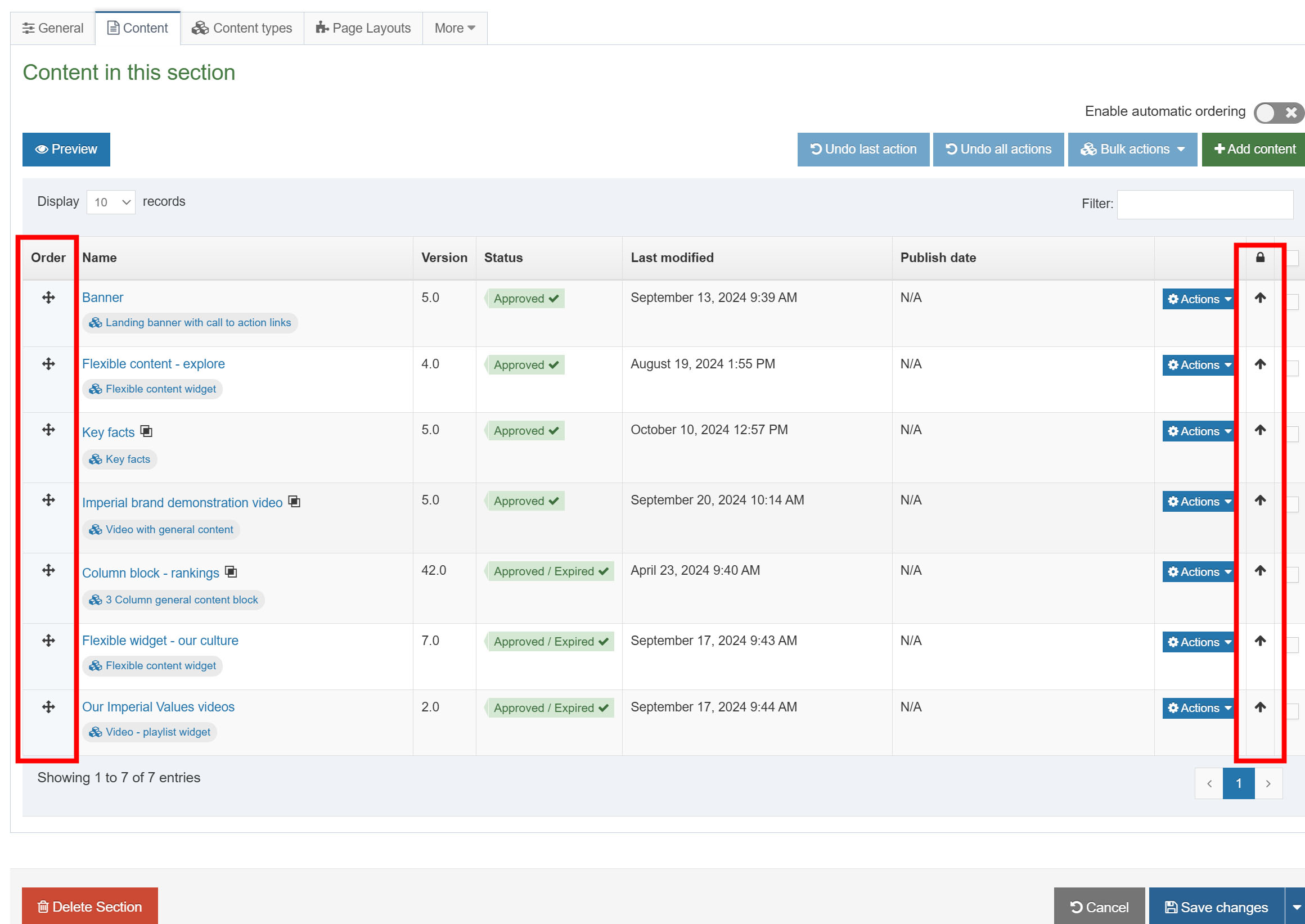Image resolution: width=1305 pixels, height=924 pixels.
Task: Click the mirrored icon next to Column block - rankings
Action: point(231,572)
